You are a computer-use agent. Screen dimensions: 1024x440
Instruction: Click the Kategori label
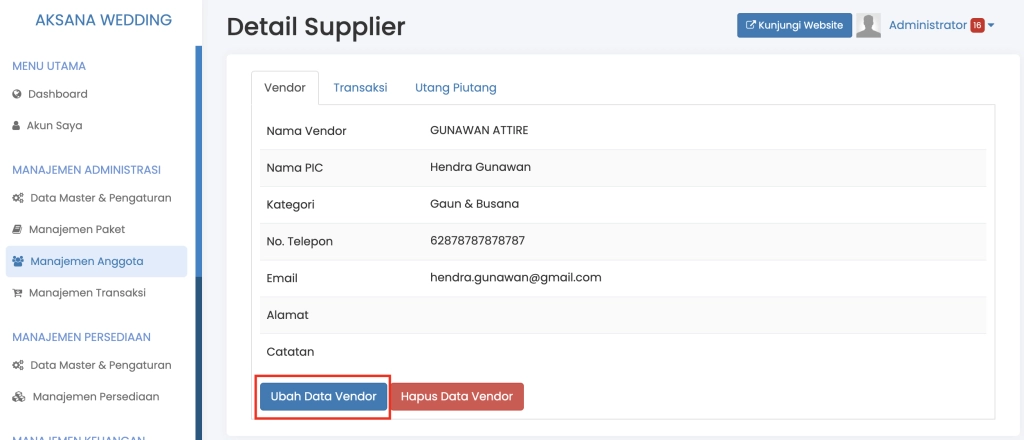[x=290, y=205]
